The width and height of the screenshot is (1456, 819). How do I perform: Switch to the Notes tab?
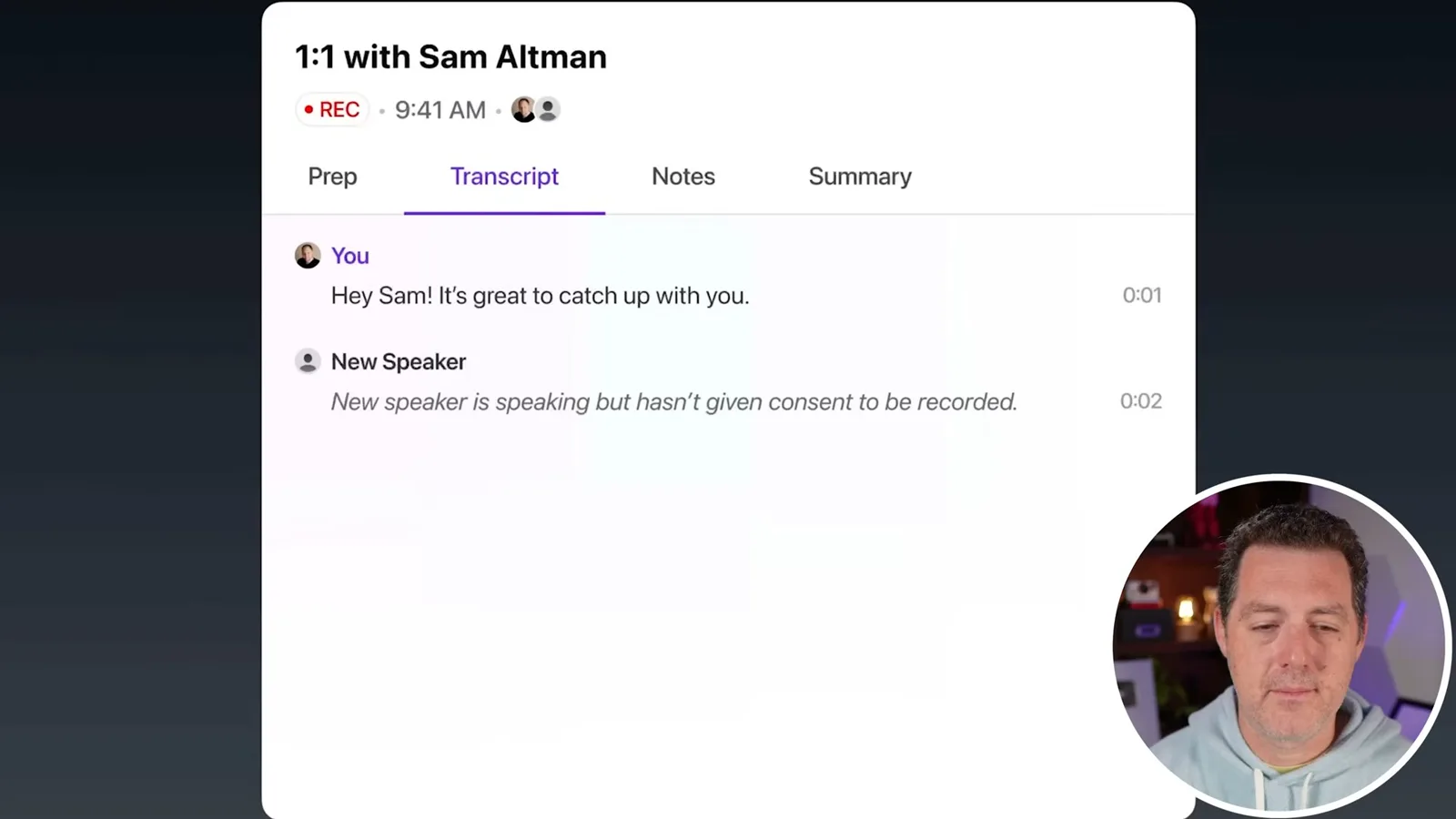tap(683, 177)
